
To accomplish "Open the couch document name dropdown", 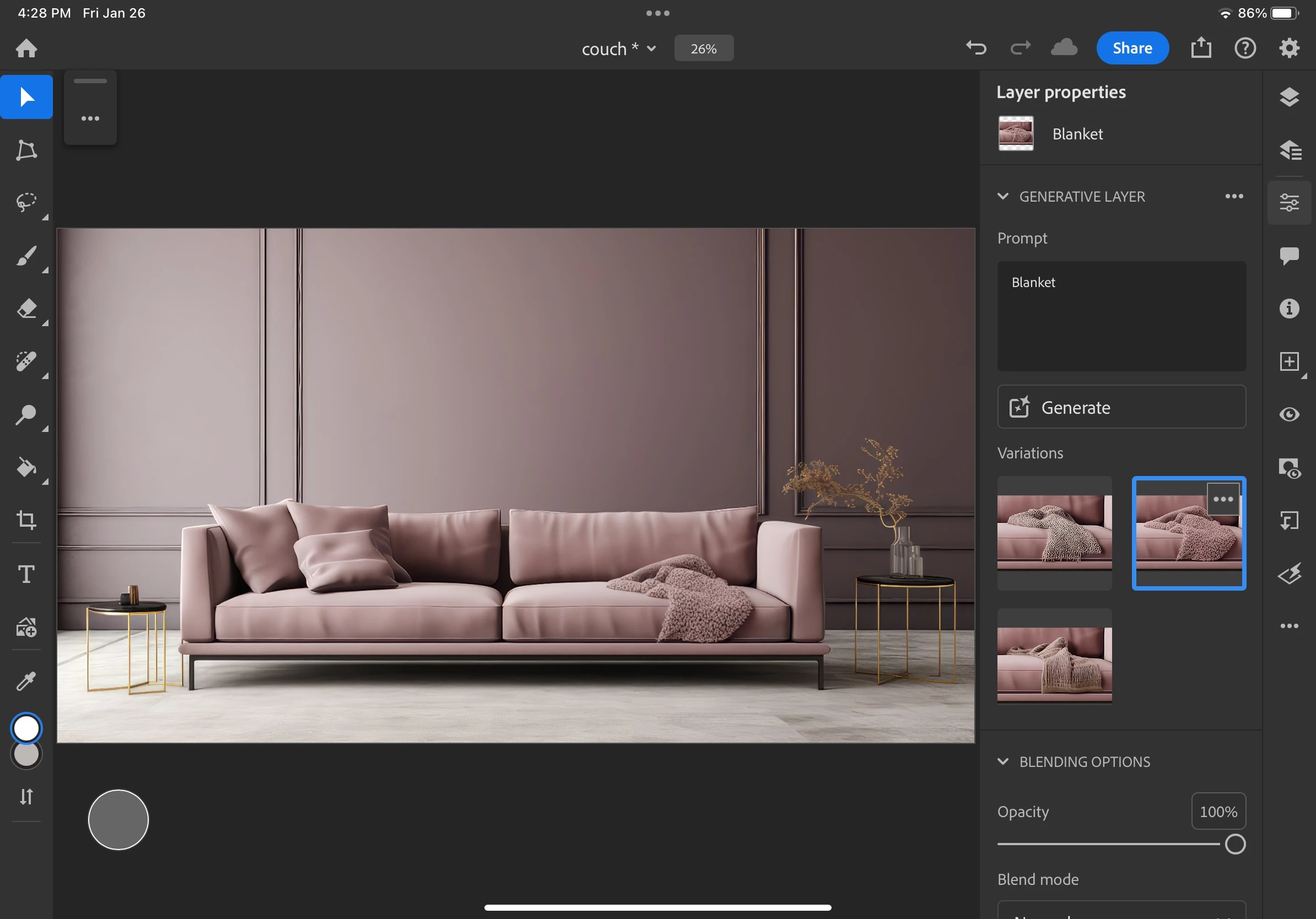I will pyautogui.click(x=651, y=48).
